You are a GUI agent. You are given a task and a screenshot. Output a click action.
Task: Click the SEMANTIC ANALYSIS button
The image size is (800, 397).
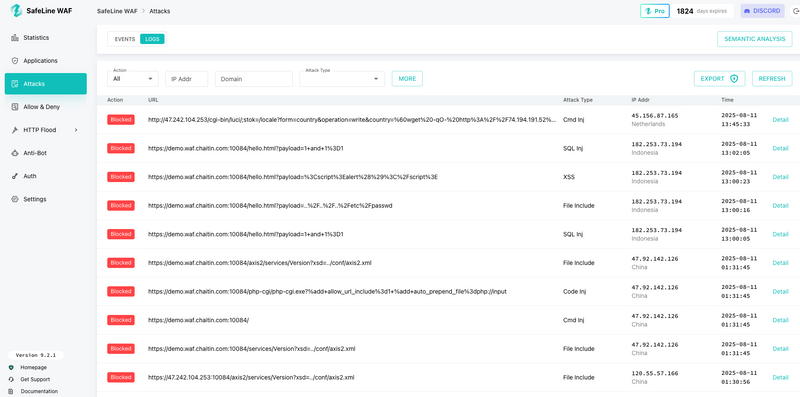755,39
